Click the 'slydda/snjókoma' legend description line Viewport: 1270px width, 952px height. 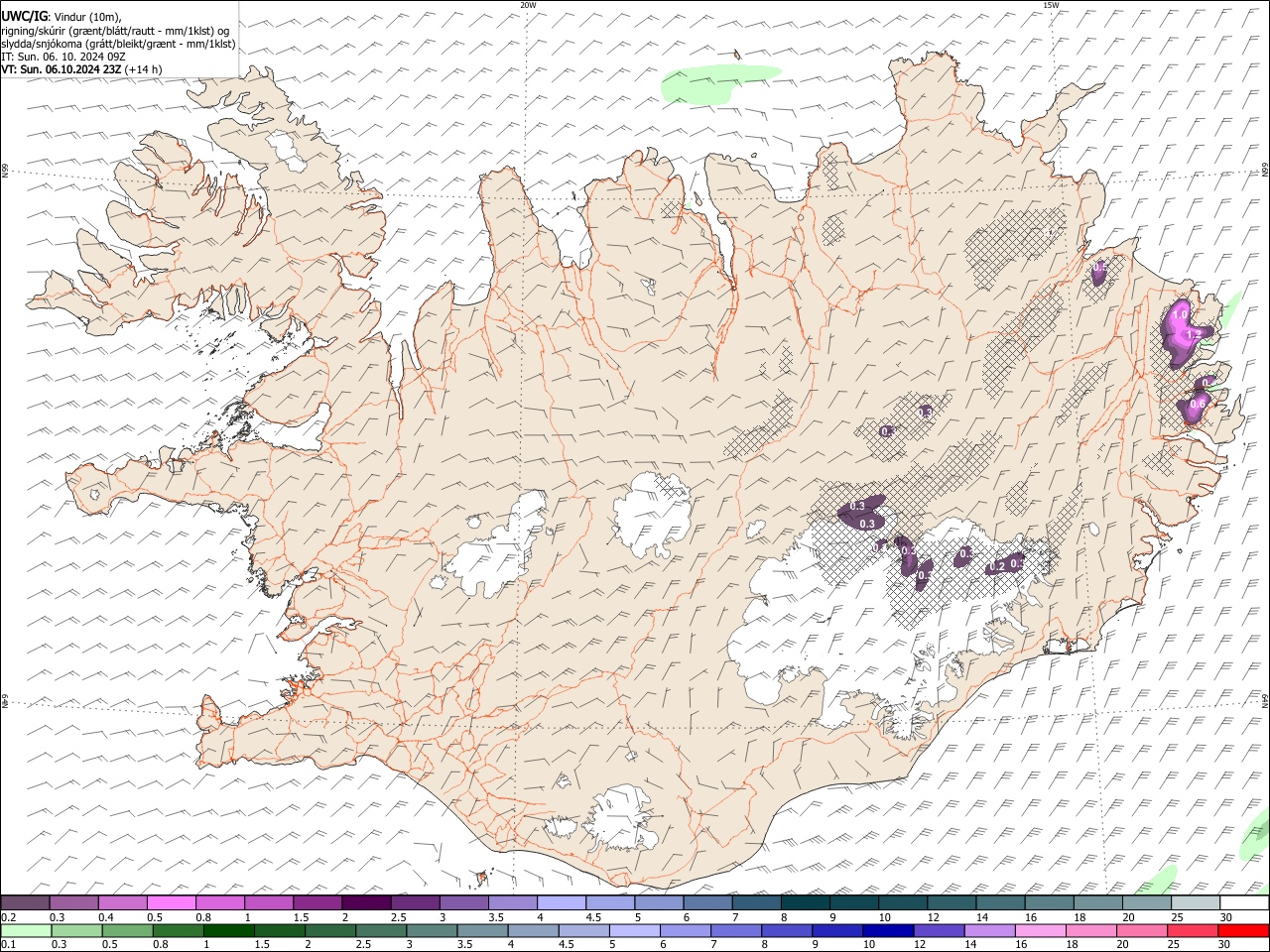click(x=118, y=43)
